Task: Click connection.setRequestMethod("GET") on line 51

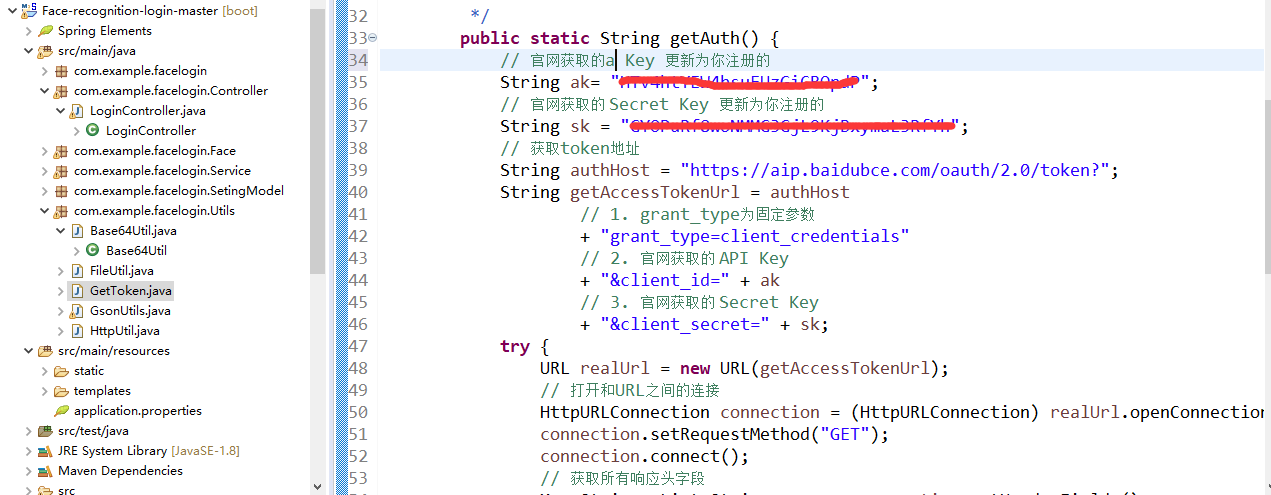Action: [x=714, y=434]
